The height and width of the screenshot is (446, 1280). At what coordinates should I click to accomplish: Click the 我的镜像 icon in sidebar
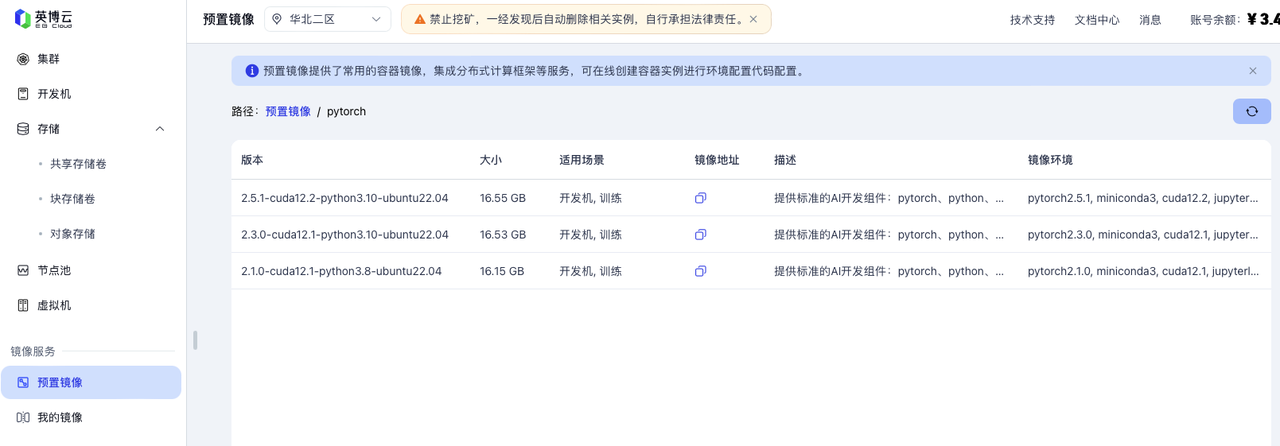pyautogui.click(x=23, y=417)
